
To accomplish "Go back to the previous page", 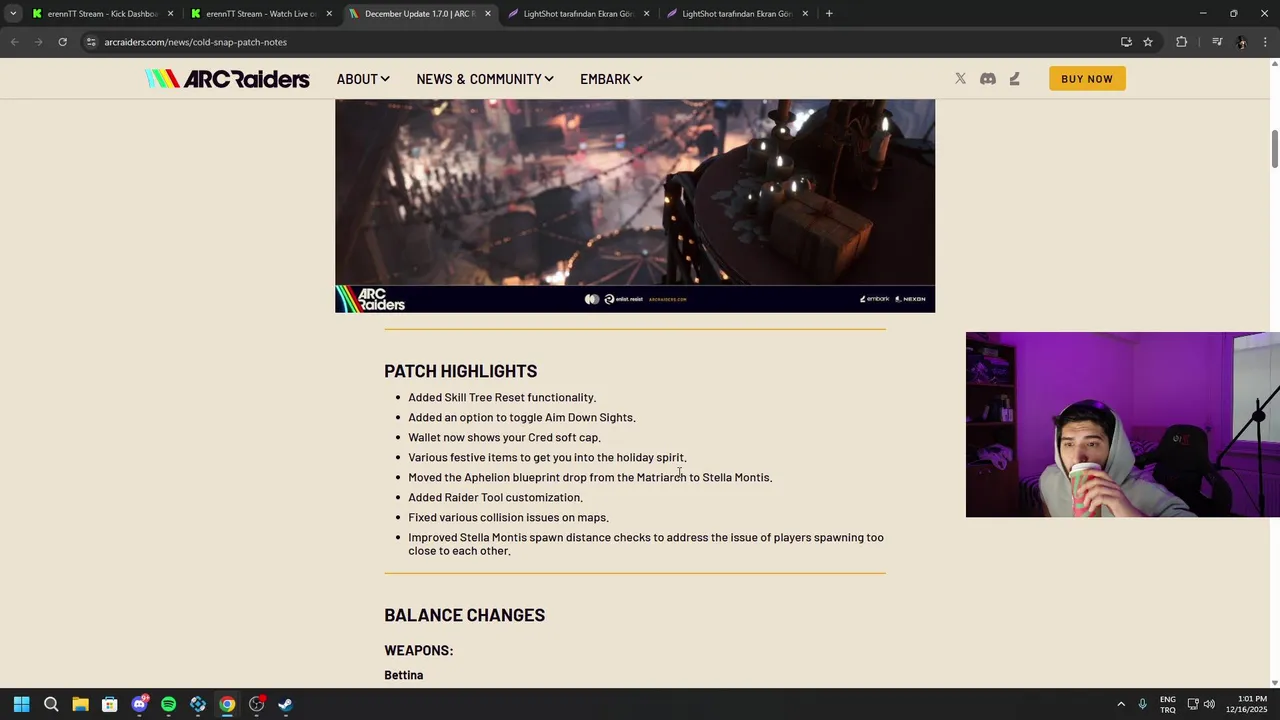I will 14,42.
